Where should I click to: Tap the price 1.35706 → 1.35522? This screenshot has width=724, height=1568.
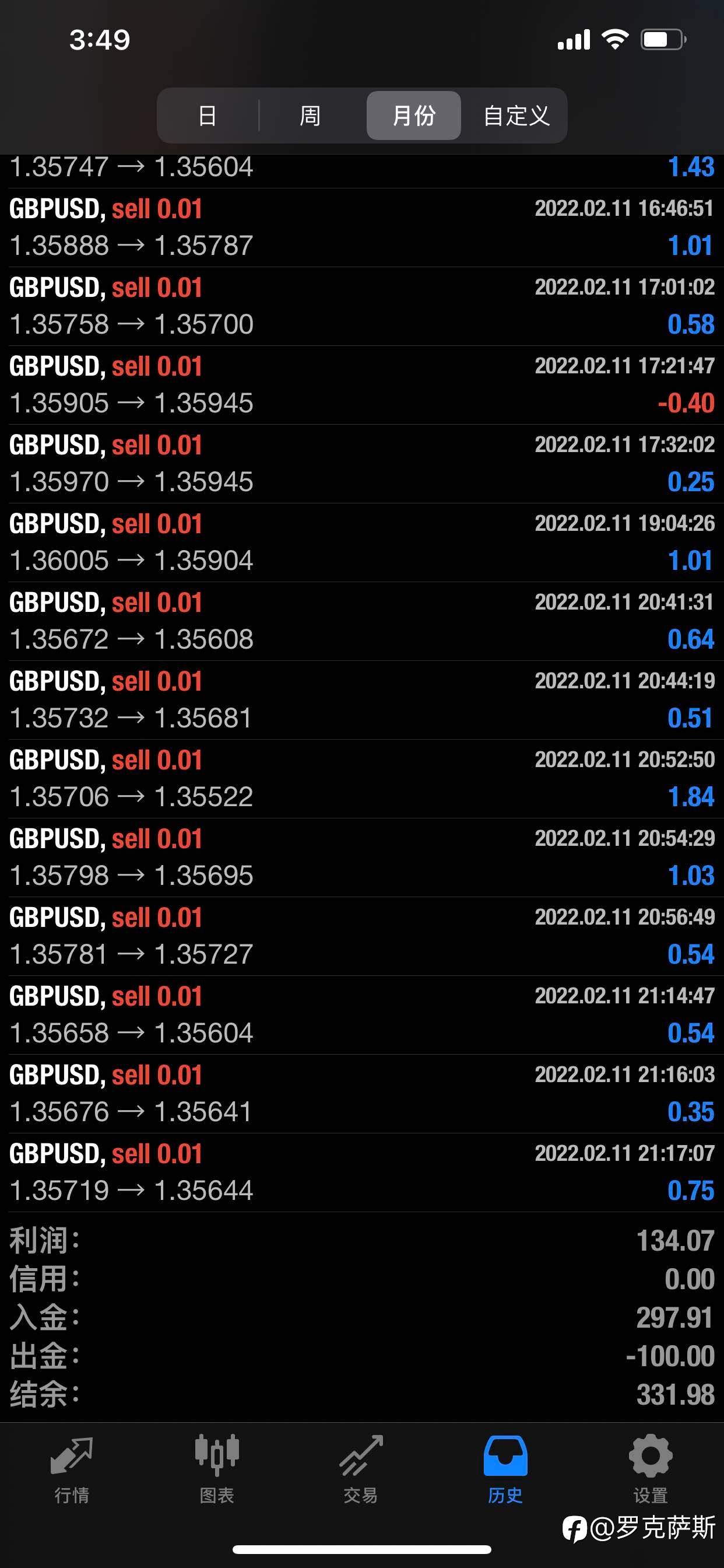tap(131, 797)
